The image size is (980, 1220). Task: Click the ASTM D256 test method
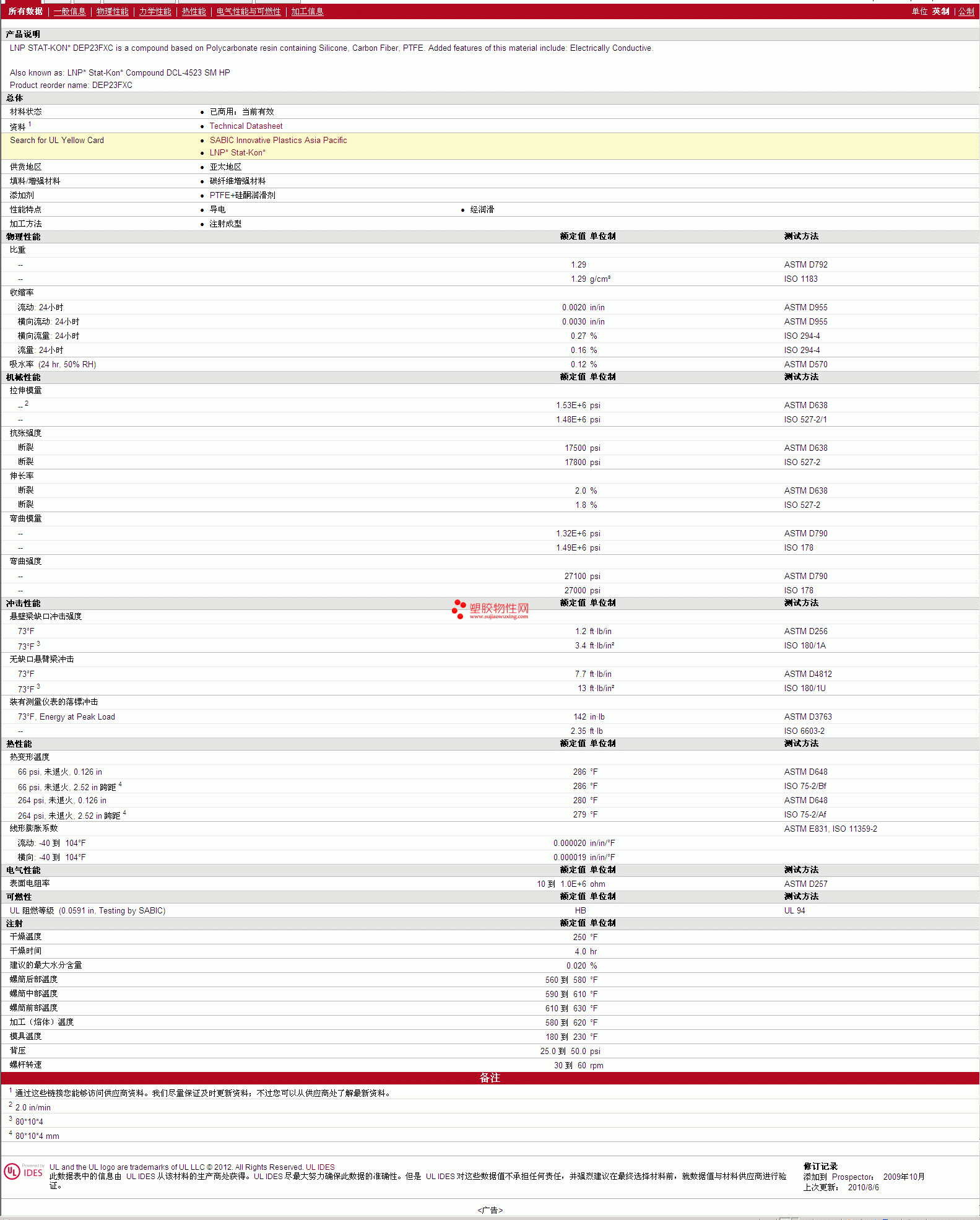805,631
